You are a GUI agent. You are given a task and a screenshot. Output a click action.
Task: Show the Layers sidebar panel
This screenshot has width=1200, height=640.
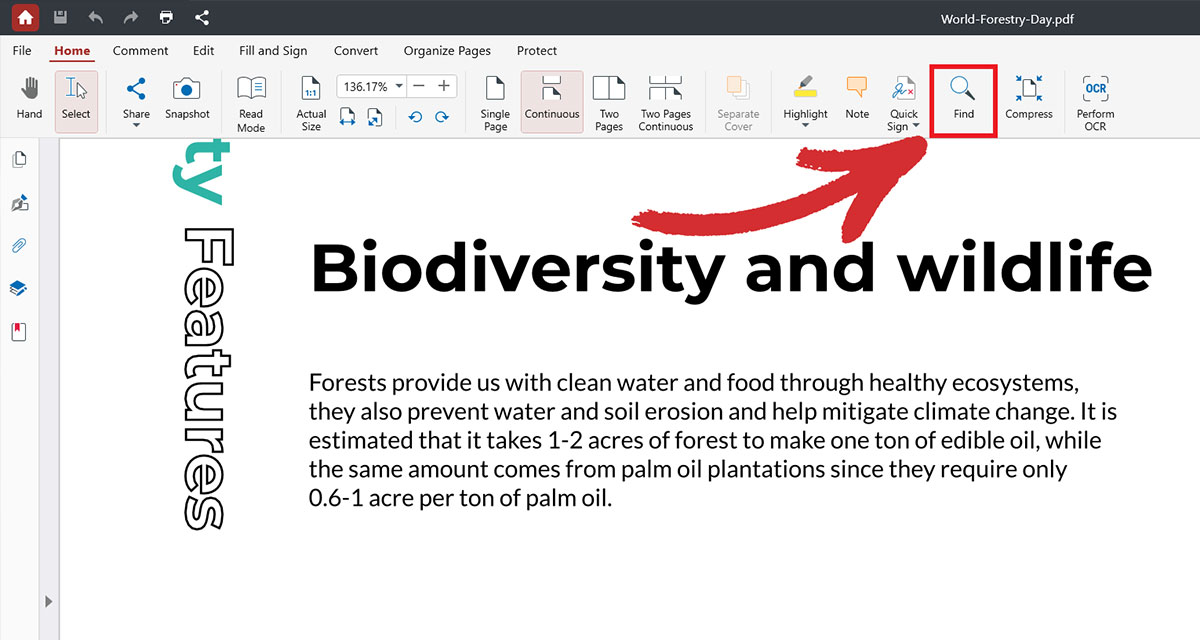[18, 288]
